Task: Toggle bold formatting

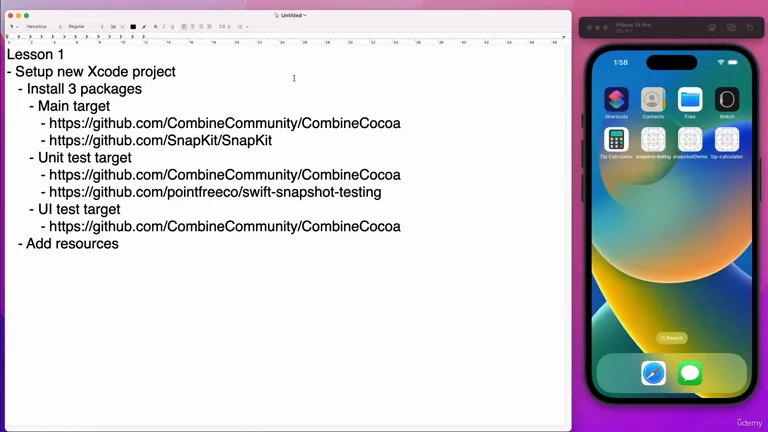Action: point(155,27)
